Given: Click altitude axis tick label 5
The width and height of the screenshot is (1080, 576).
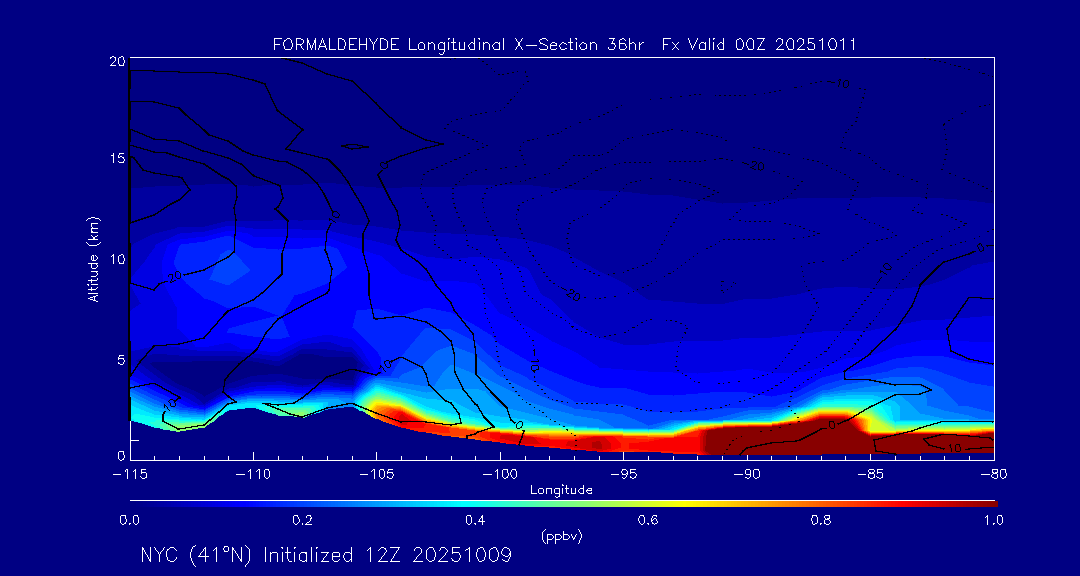Looking at the screenshot, I should tap(121, 360).
